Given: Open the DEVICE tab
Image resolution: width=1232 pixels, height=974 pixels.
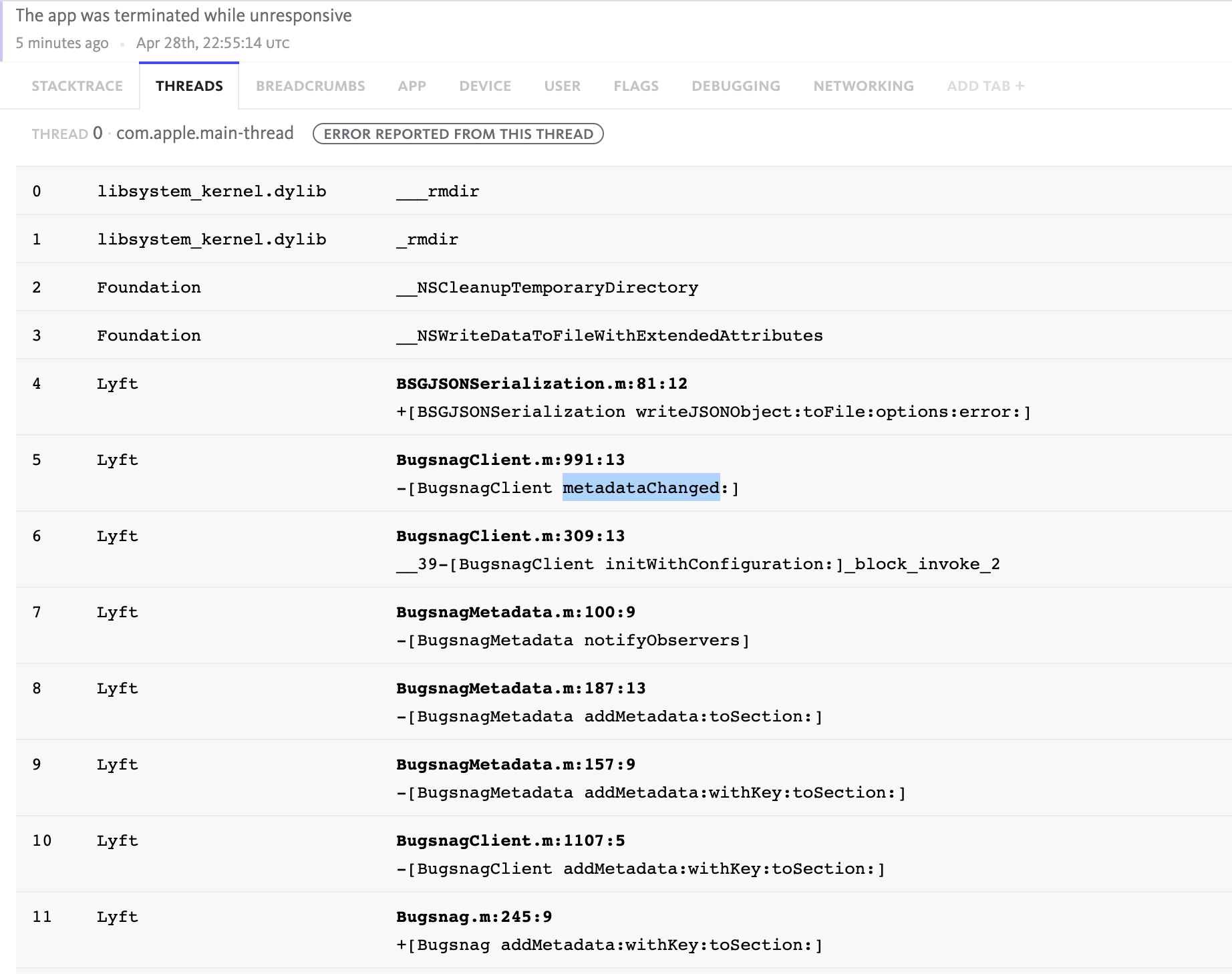Looking at the screenshot, I should [x=484, y=86].
